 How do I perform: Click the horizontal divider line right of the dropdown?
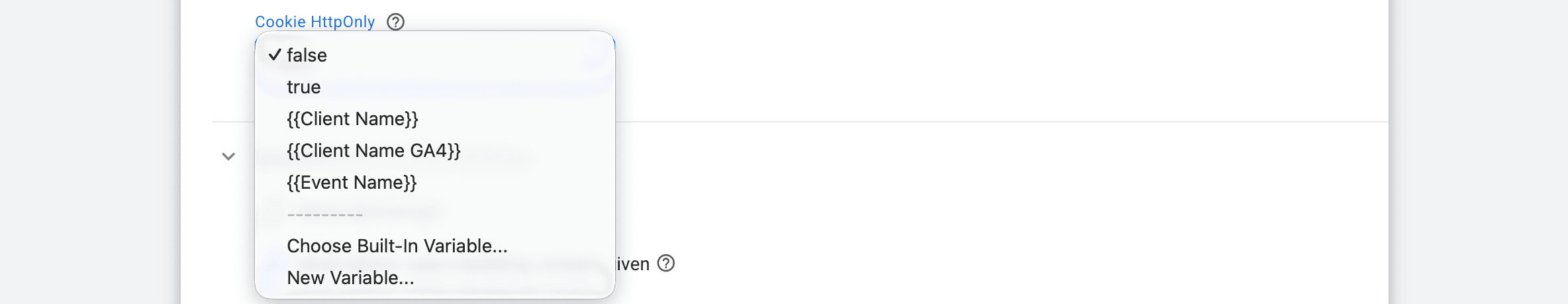pyautogui.click(x=993, y=122)
